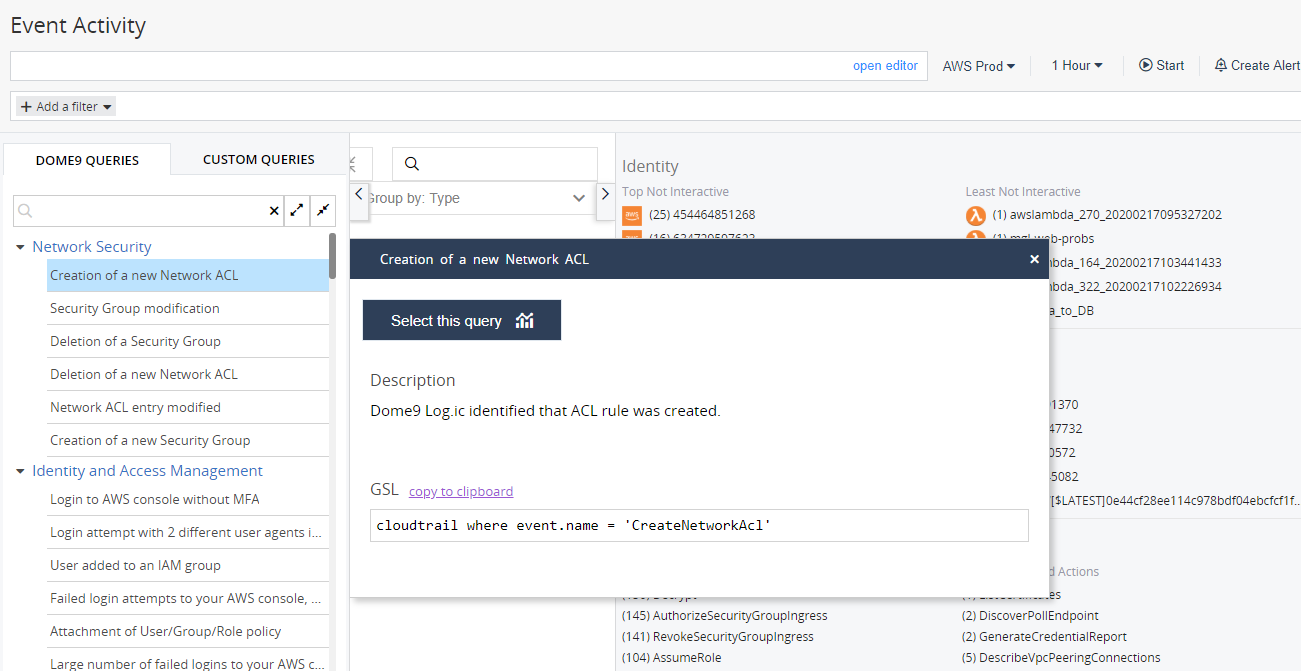
Task: Click the magnifier icon in the middle search box
Action: coord(411,164)
